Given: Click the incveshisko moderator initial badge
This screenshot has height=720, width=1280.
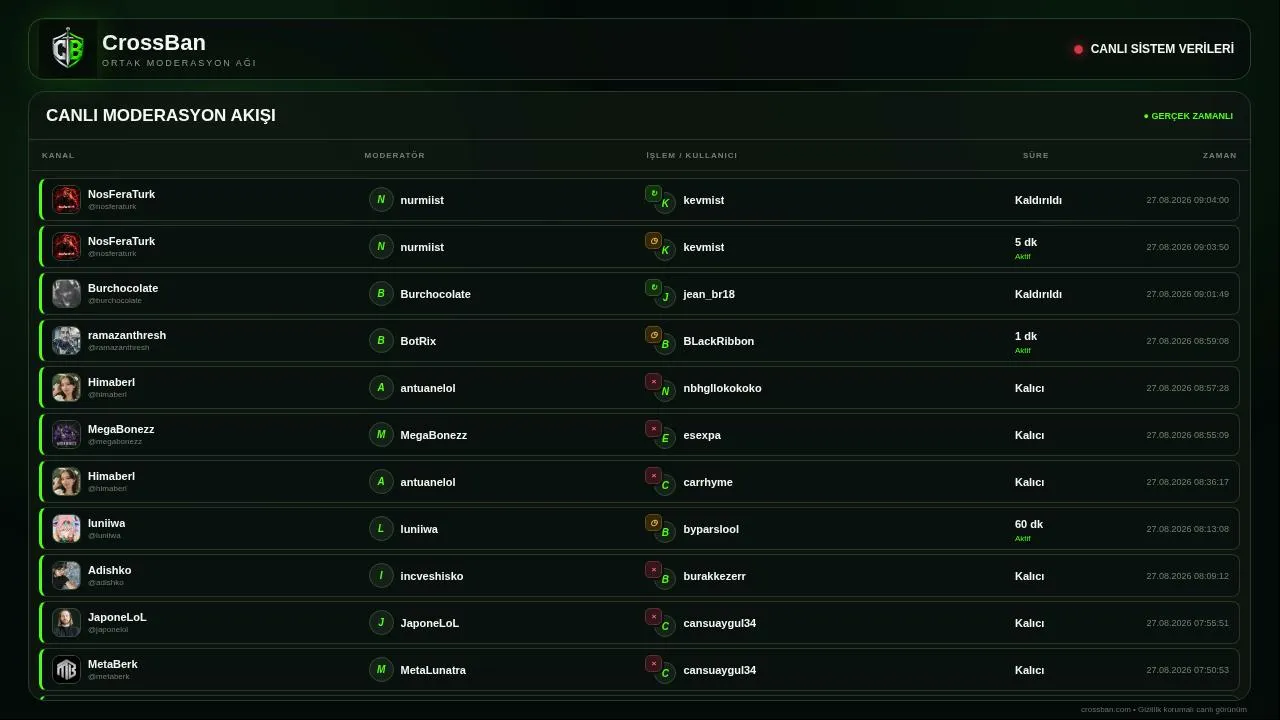Looking at the screenshot, I should pos(380,576).
